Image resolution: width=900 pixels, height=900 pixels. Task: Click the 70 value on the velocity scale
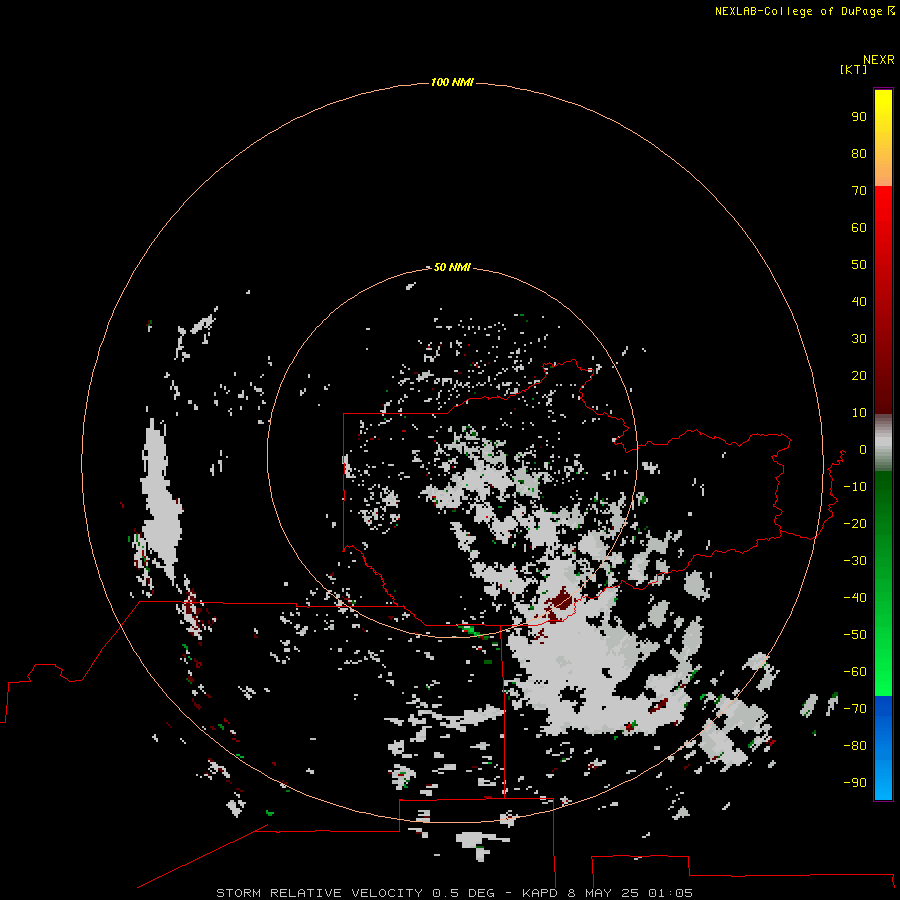[859, 191]
